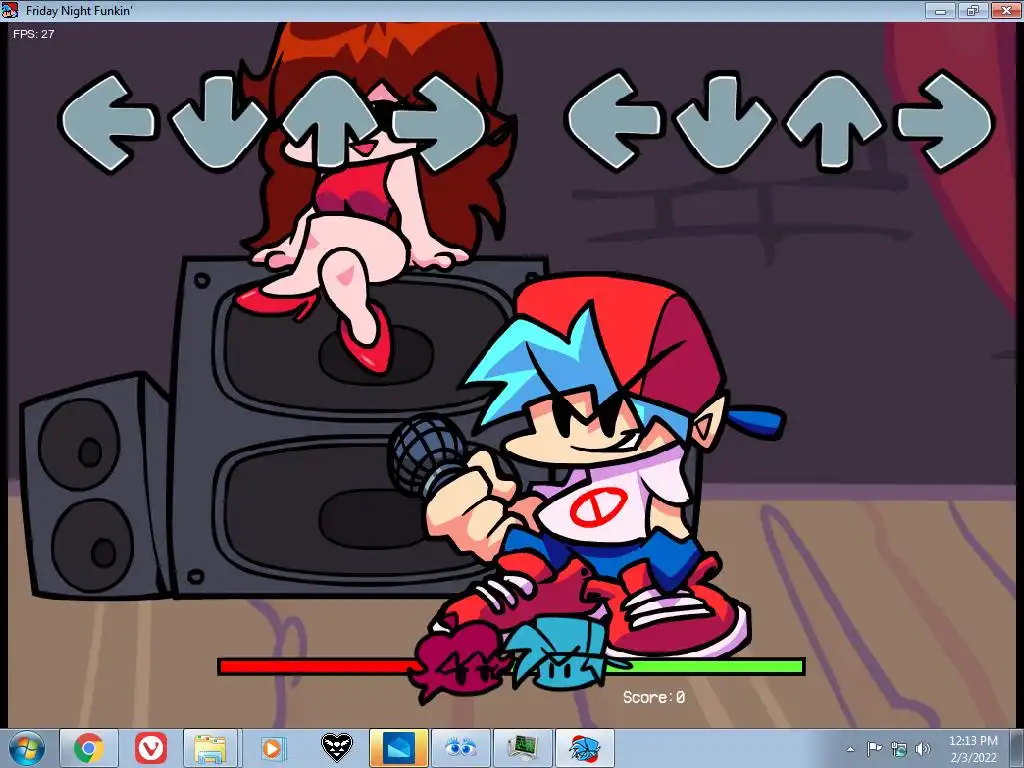Open the Vivaldi browser from the taskbar
The width and height of the screenshot is (1024, 768).
click(x=151, y=748)
